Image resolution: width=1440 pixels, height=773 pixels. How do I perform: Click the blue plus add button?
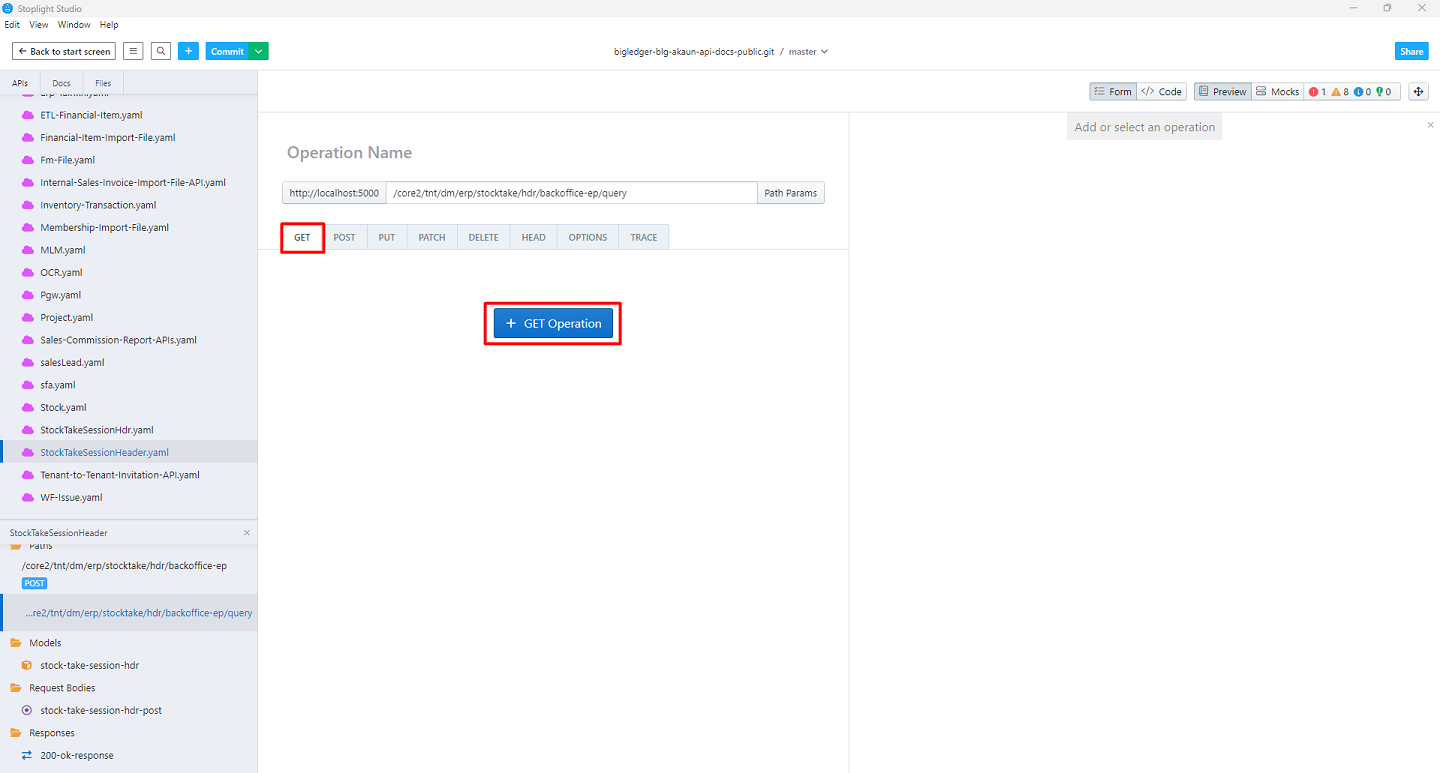pos(189,51)
